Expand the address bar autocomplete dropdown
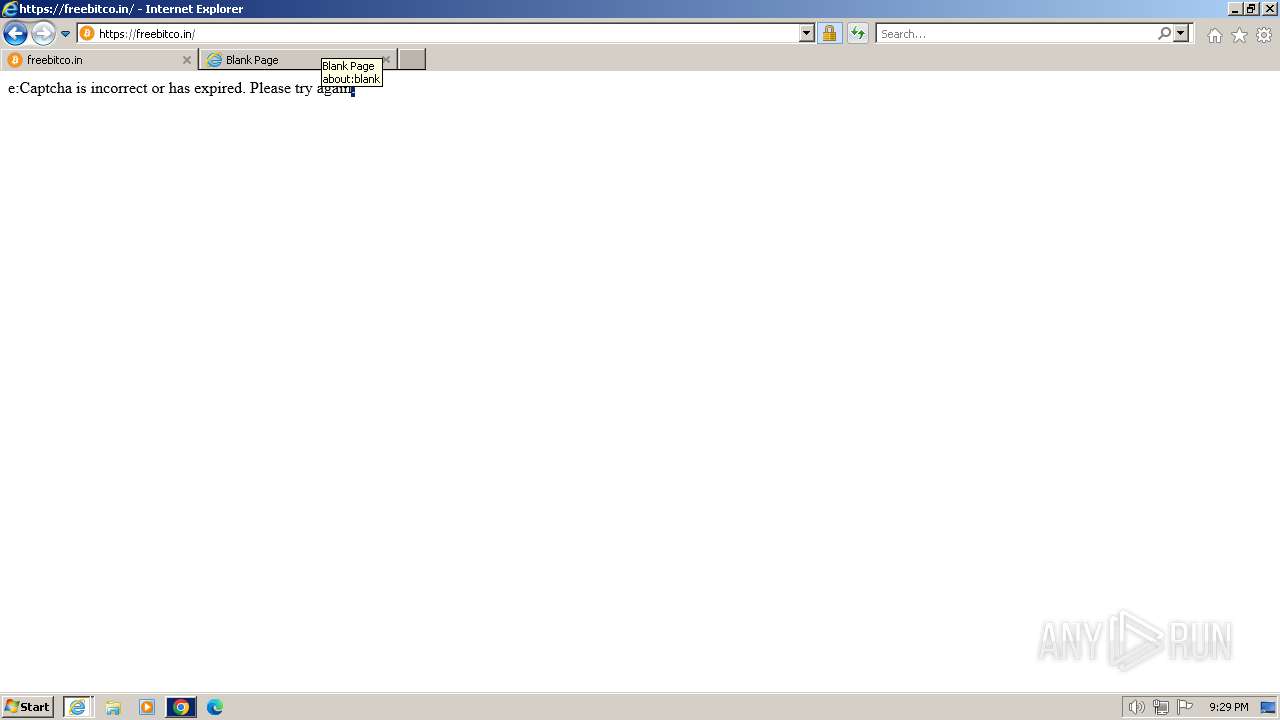Screen dimensions: 1280x720 (807, 34)
